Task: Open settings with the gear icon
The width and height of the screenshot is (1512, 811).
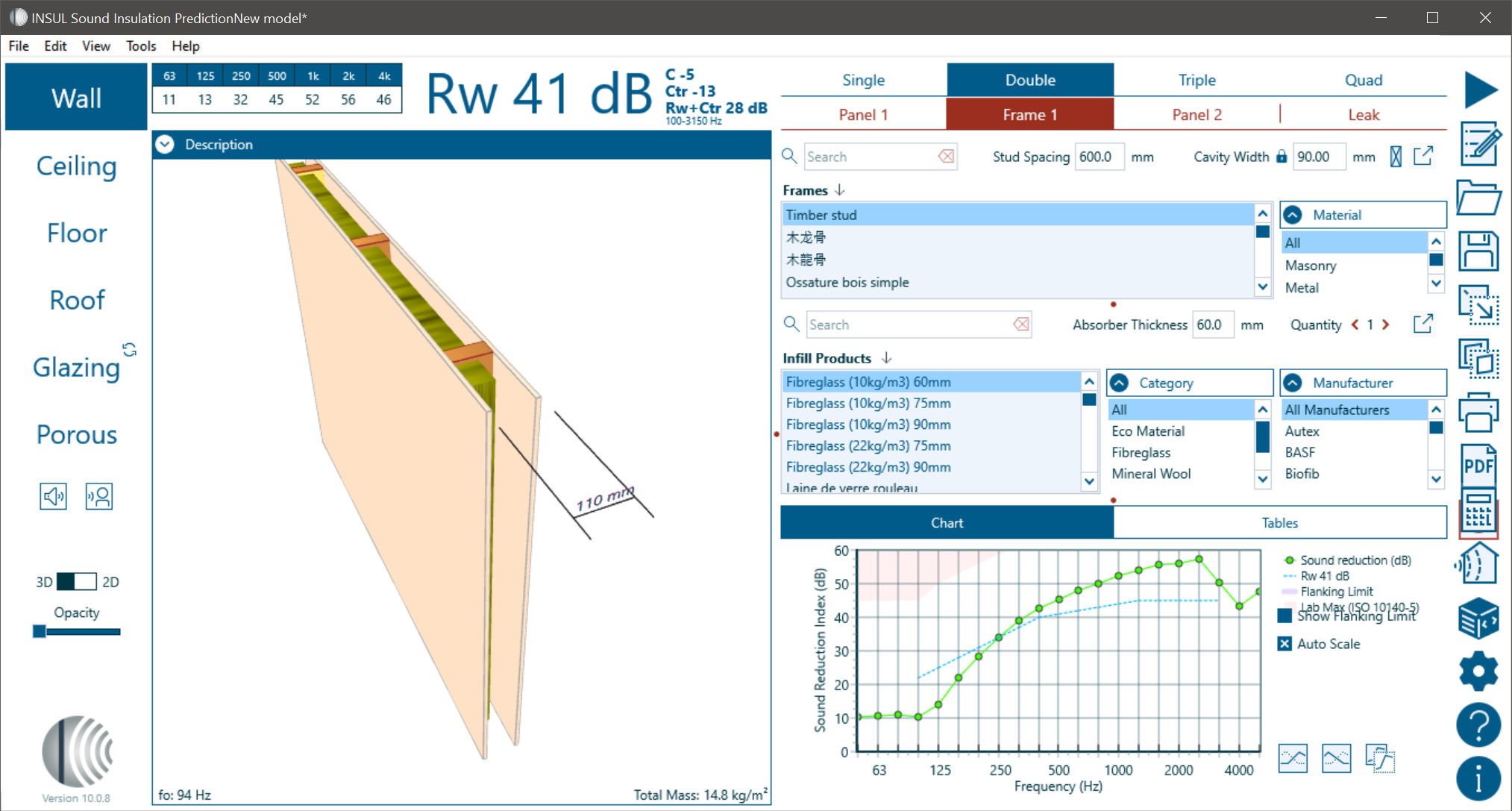Action: coord(1478,671)
